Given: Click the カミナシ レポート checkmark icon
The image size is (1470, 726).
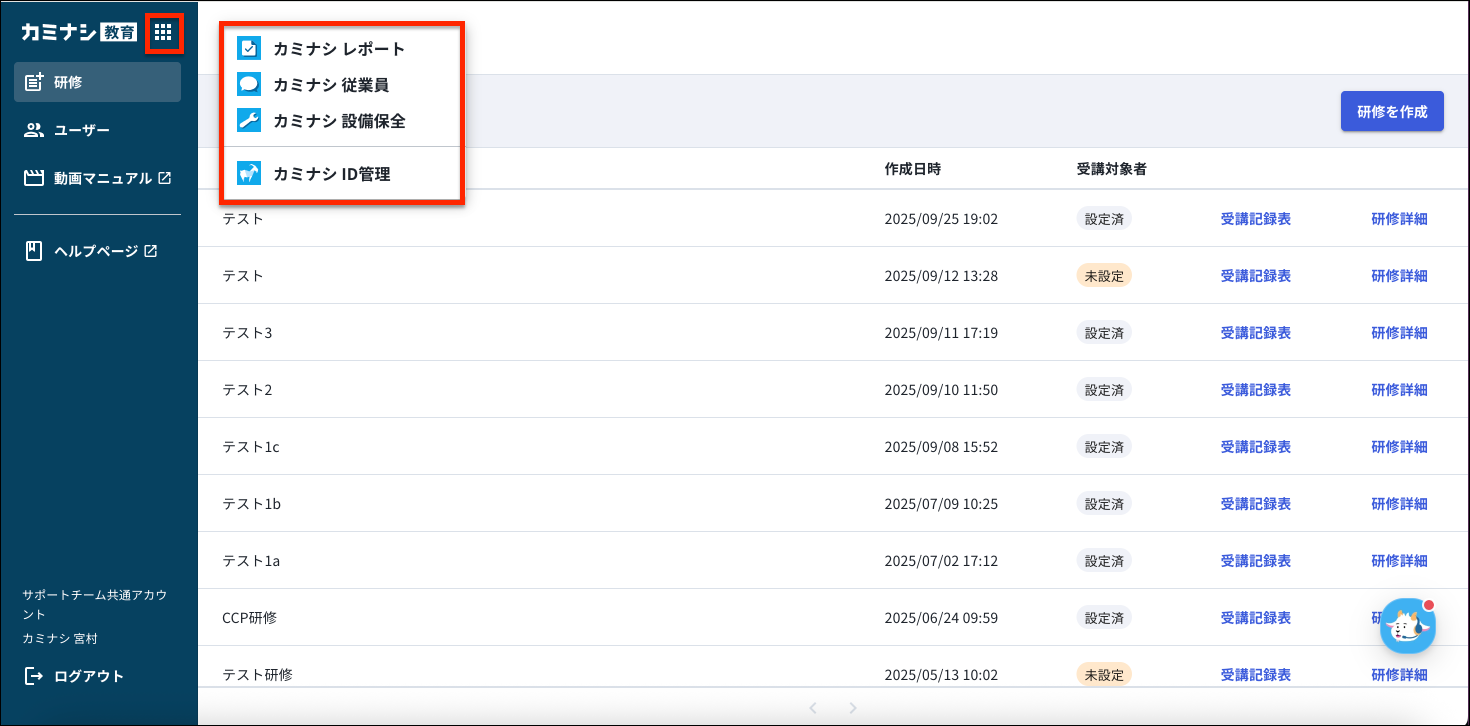Looking at the screenshot, I should click(x=249, y=48).
